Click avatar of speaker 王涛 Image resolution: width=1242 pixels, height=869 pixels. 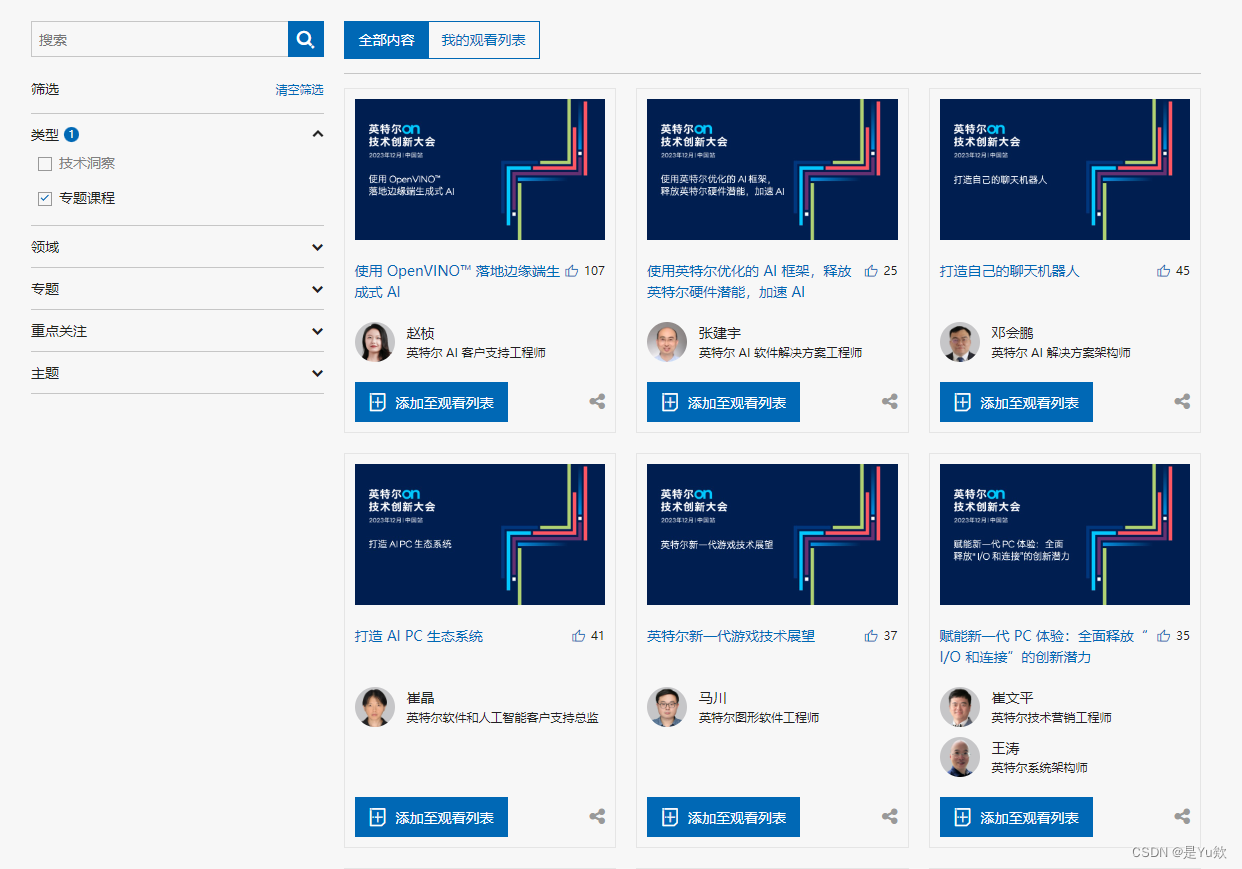click(960, 757)
